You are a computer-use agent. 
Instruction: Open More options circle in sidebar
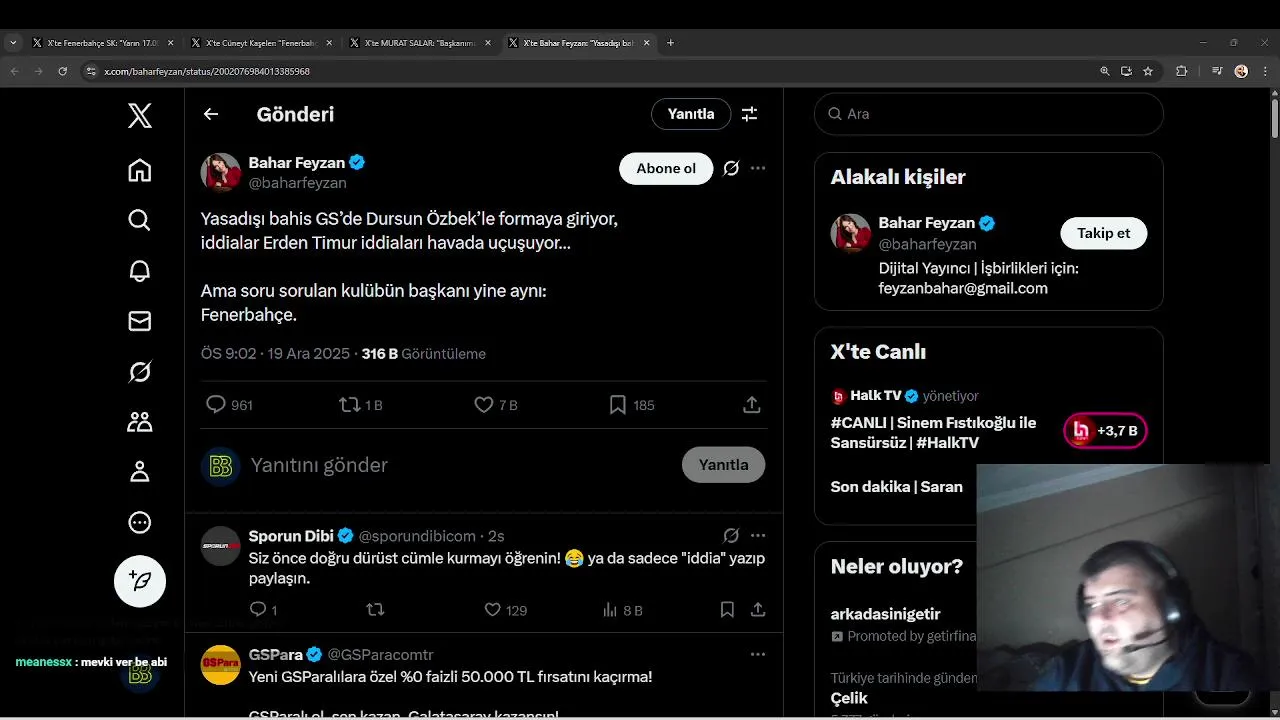point(140,522)
